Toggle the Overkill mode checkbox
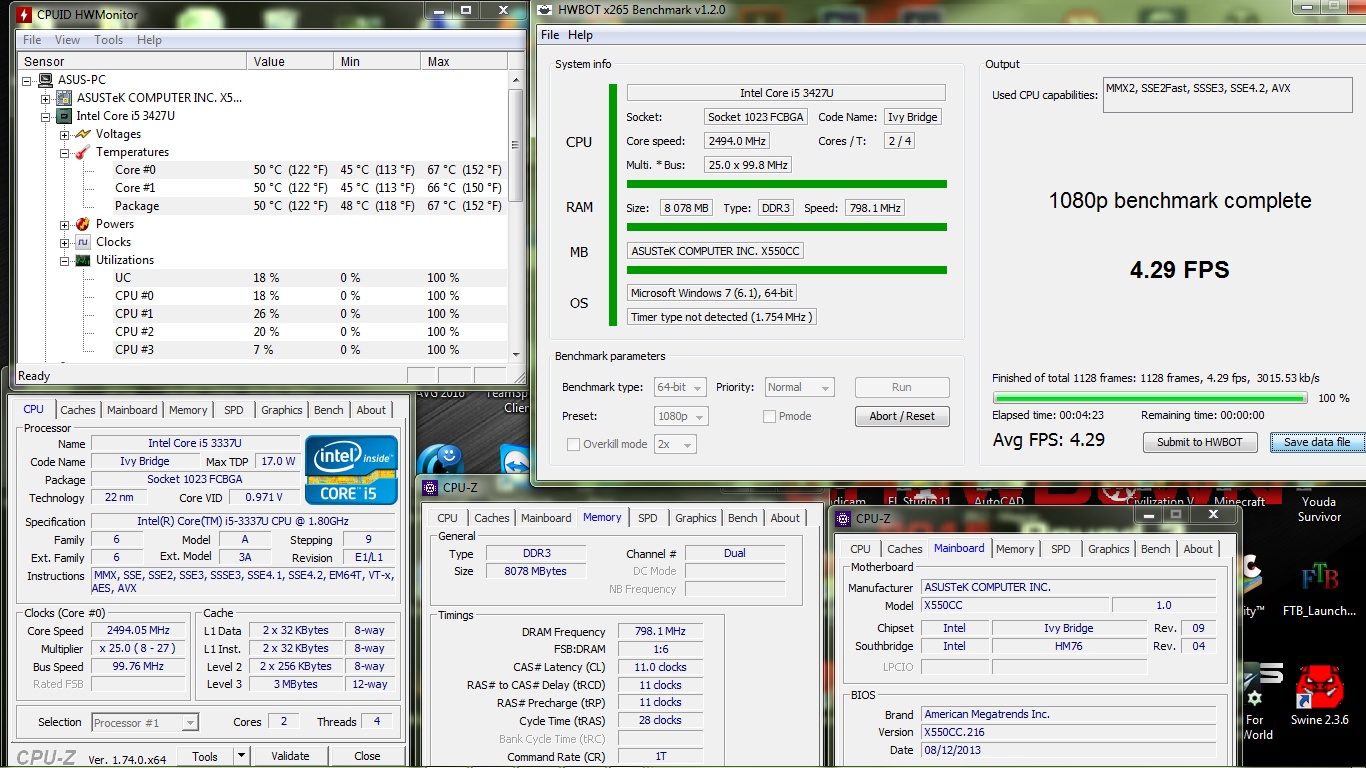The image size is (1366, 768). click(573, 444)
